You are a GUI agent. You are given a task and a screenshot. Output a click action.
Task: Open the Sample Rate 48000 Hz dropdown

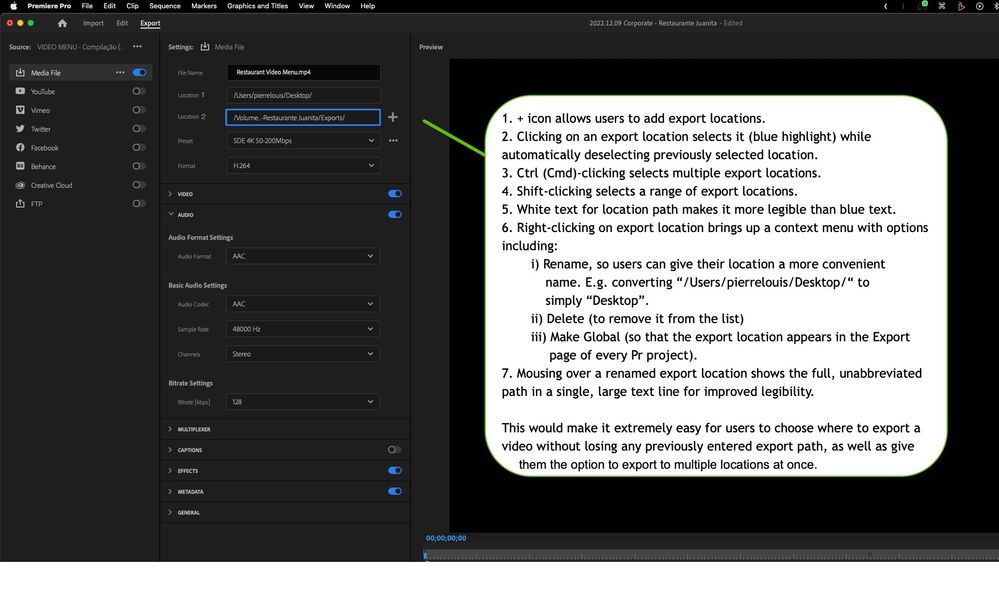coord(303,329)
